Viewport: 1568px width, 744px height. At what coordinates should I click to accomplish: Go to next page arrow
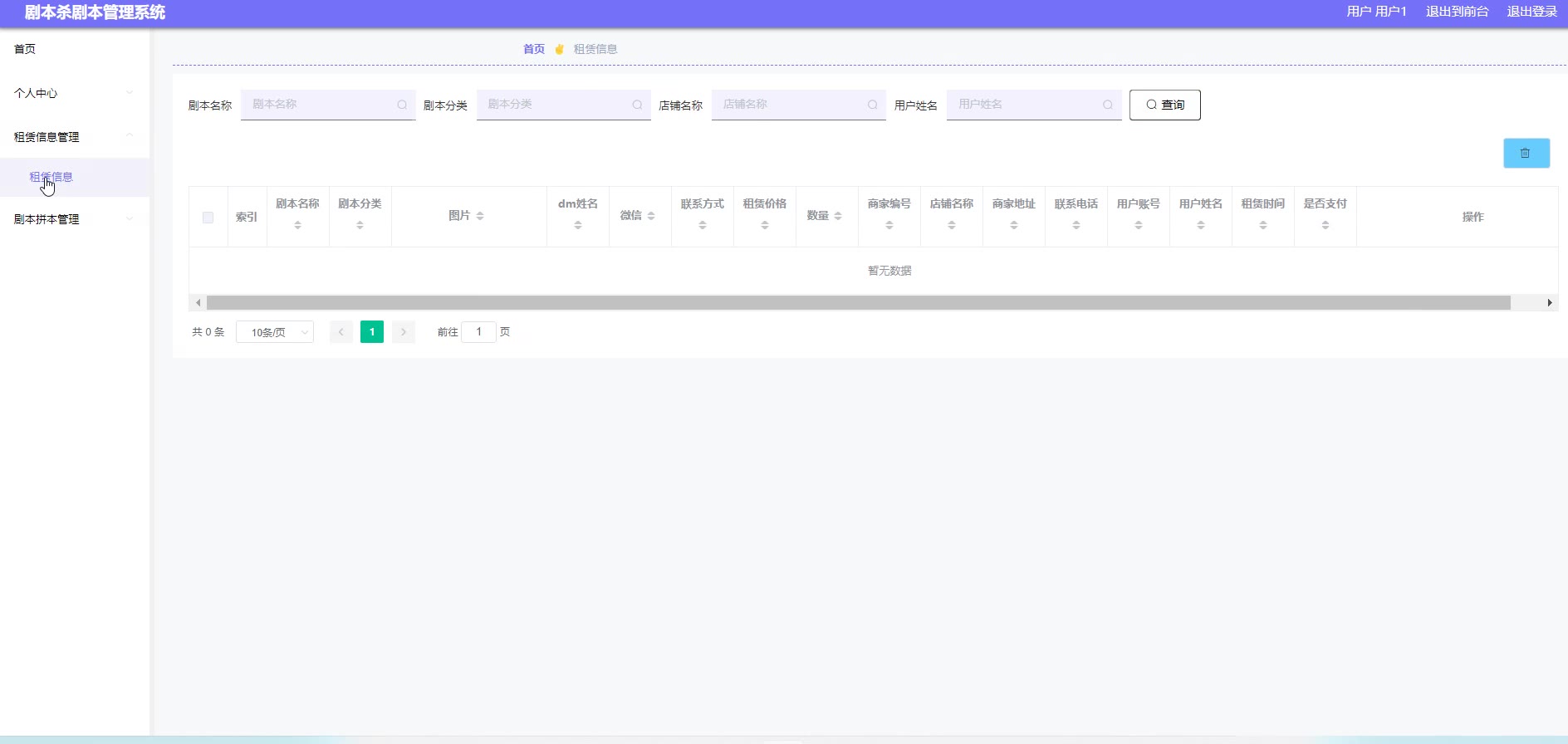tap(404, 332)
